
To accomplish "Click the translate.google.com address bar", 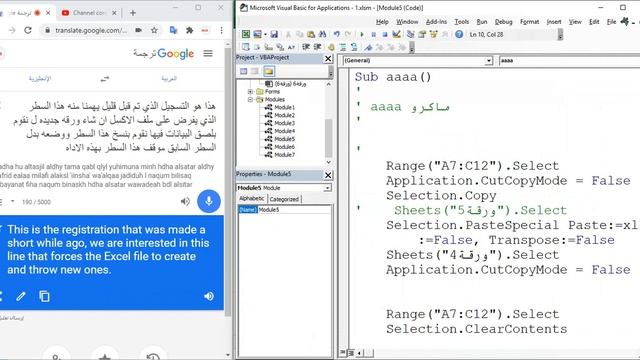I will click(x=91, y=30).
